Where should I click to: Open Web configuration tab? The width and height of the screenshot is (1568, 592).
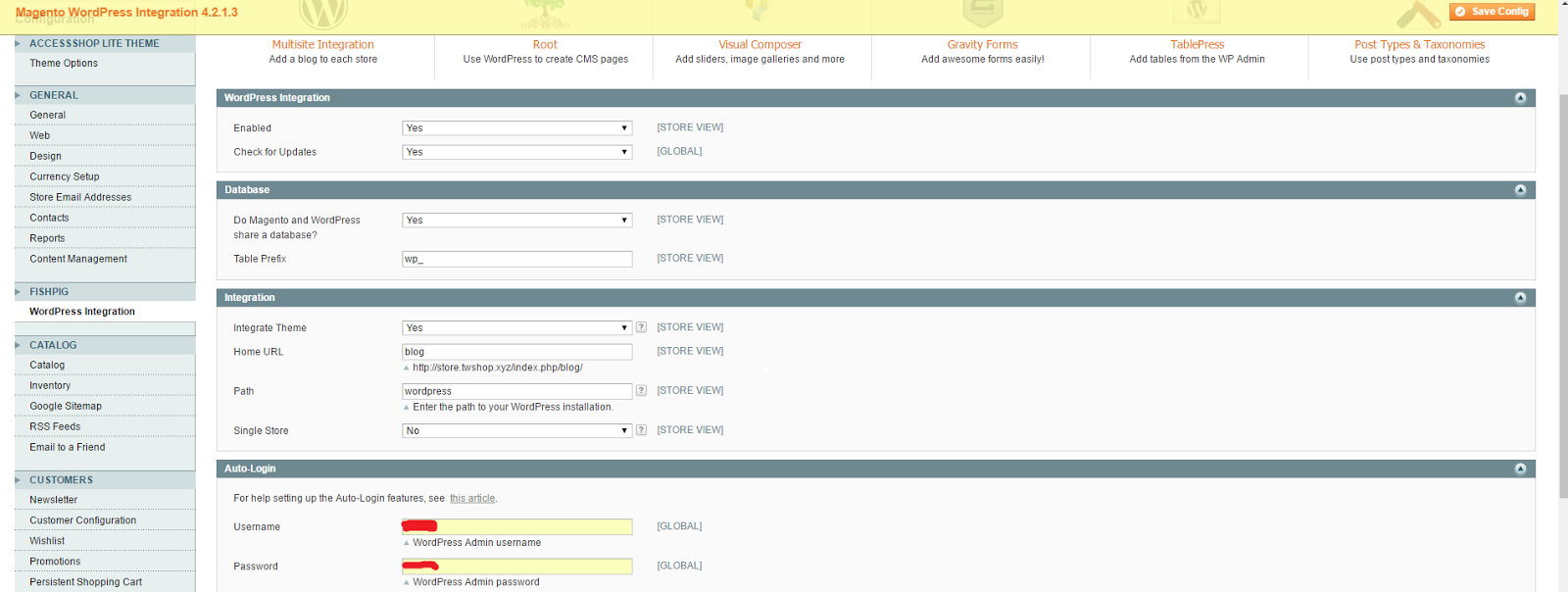coord(39,135)
